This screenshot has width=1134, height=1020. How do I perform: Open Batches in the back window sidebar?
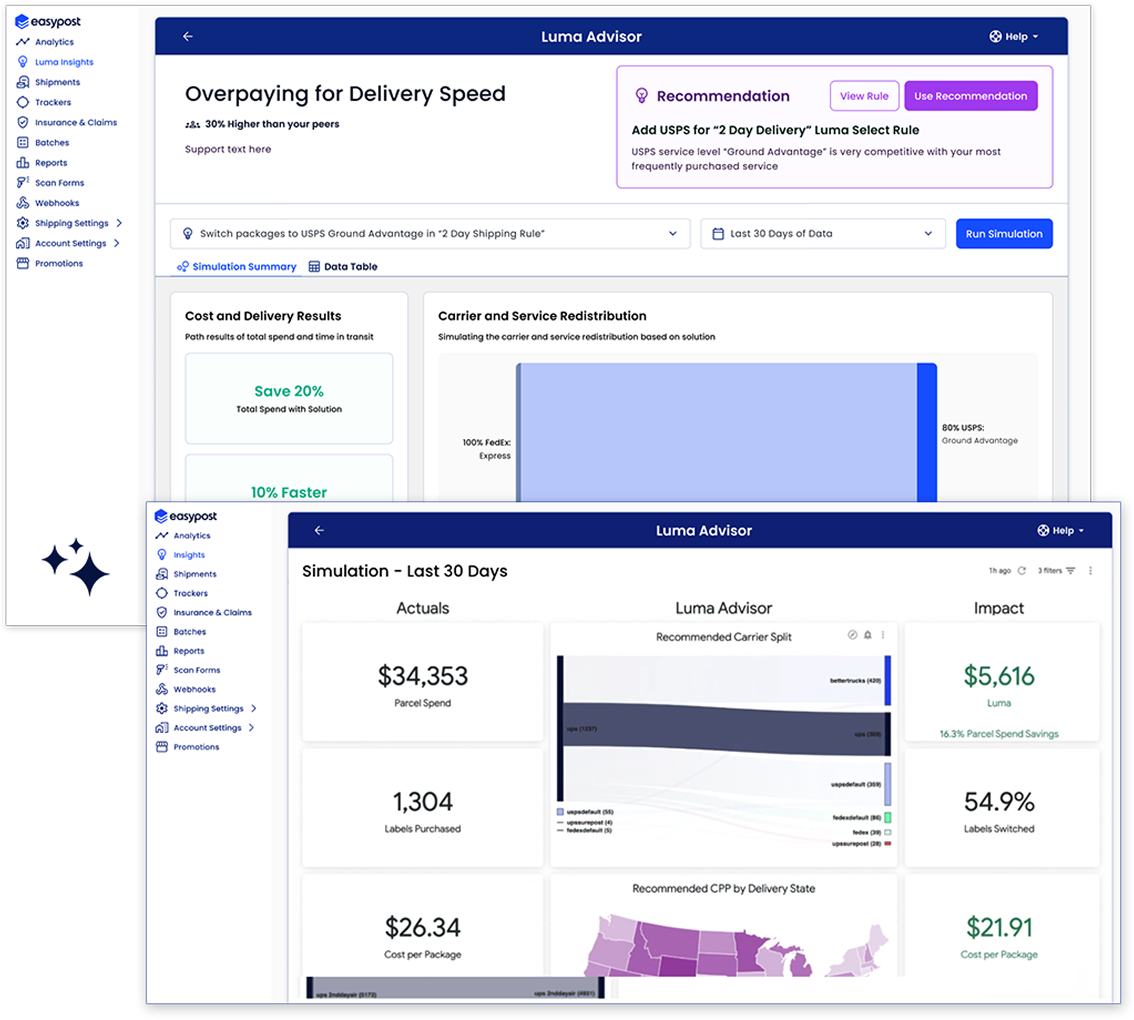(43, 143)
